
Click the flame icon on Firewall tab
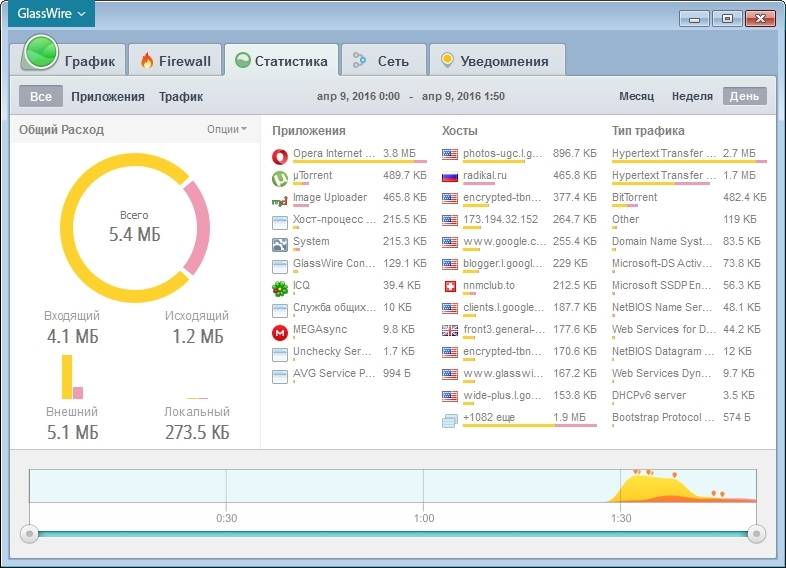[147, 60]
